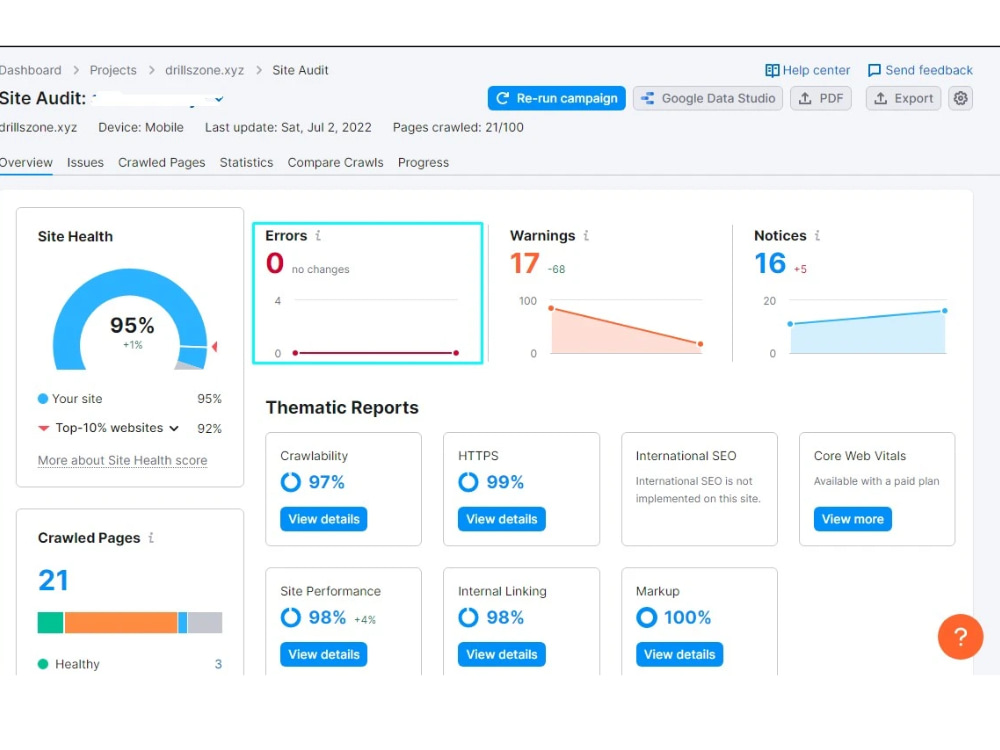Viewport: 1000px width, 750px height.
Task: Click the green Healthy bar segment
Action: coord(50,622)
